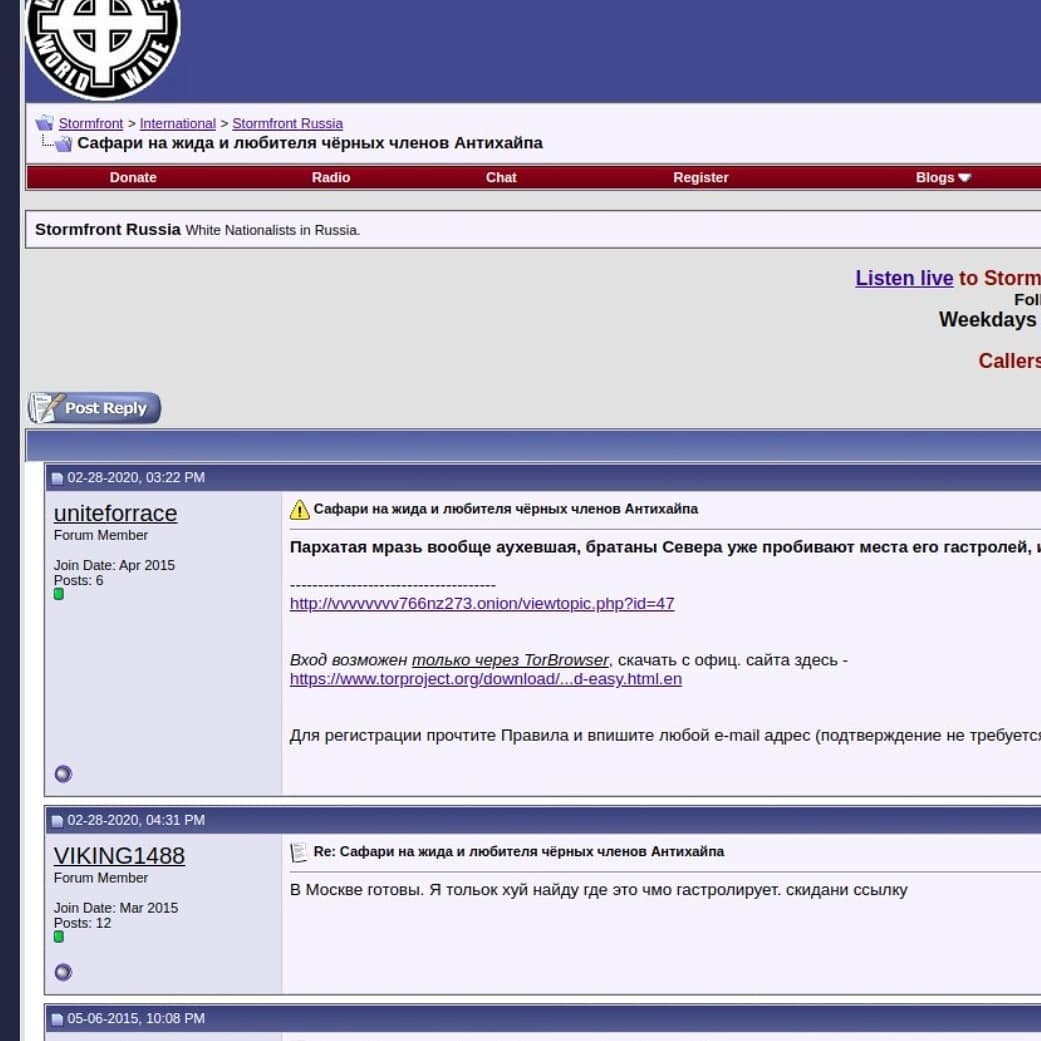Open the Chat menu item
Screen dimensions: 1041x1041
(501, 177)
